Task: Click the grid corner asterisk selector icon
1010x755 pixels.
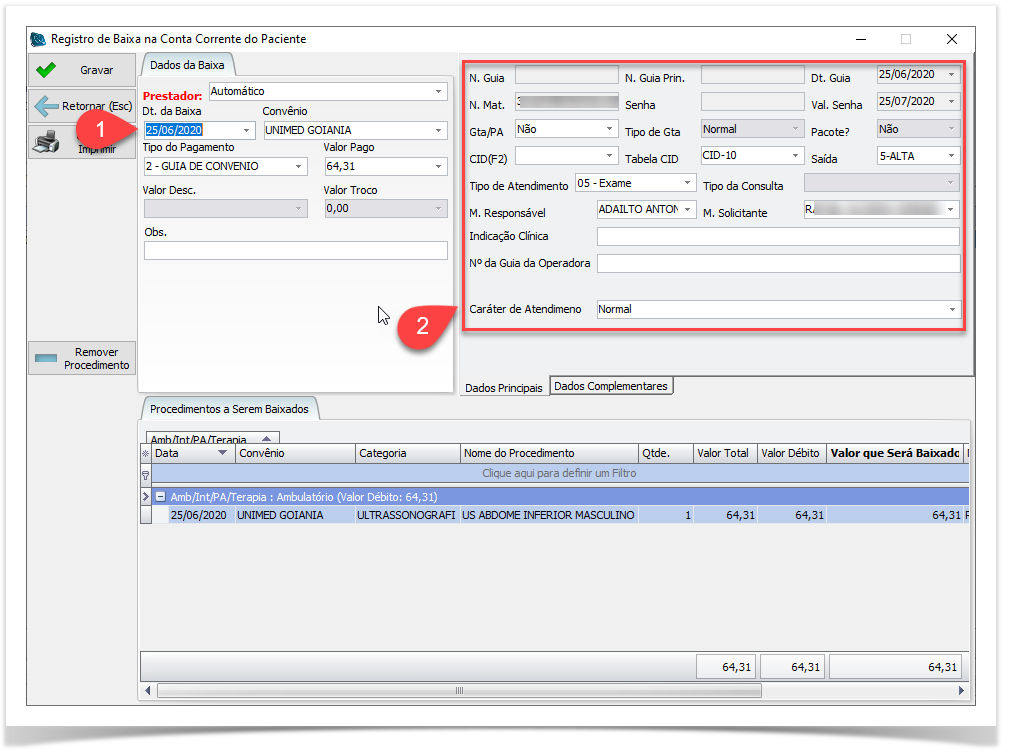Action: pos(146,453)
